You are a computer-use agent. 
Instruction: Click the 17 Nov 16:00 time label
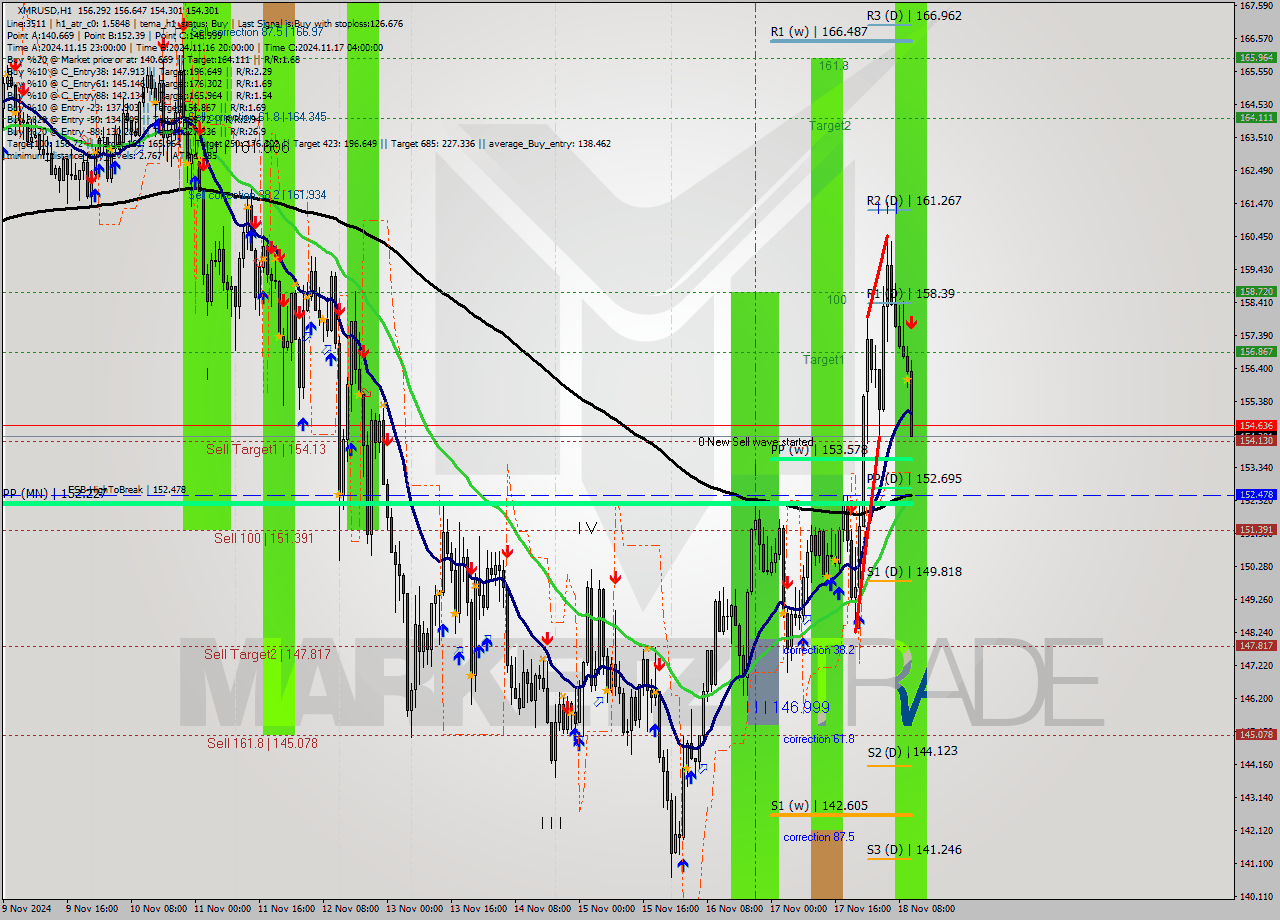click(864, 909)
